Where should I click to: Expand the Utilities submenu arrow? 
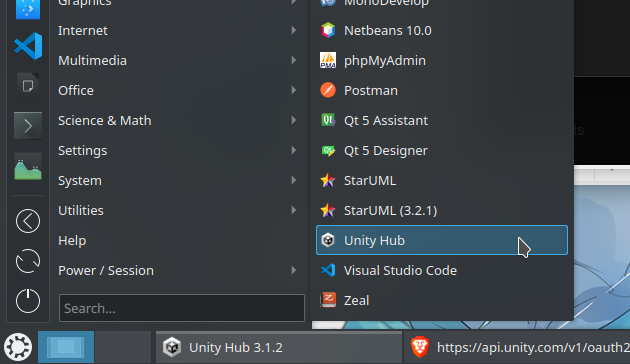(294, 211)
